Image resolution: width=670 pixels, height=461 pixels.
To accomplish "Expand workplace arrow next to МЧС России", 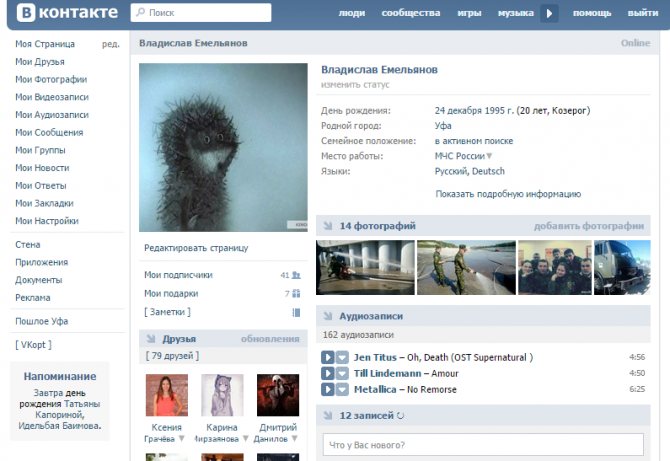I will coord(489,156).
